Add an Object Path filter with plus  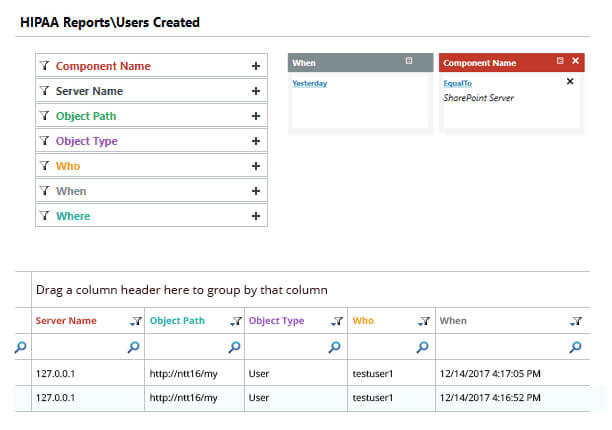click(x=256, y=116)
